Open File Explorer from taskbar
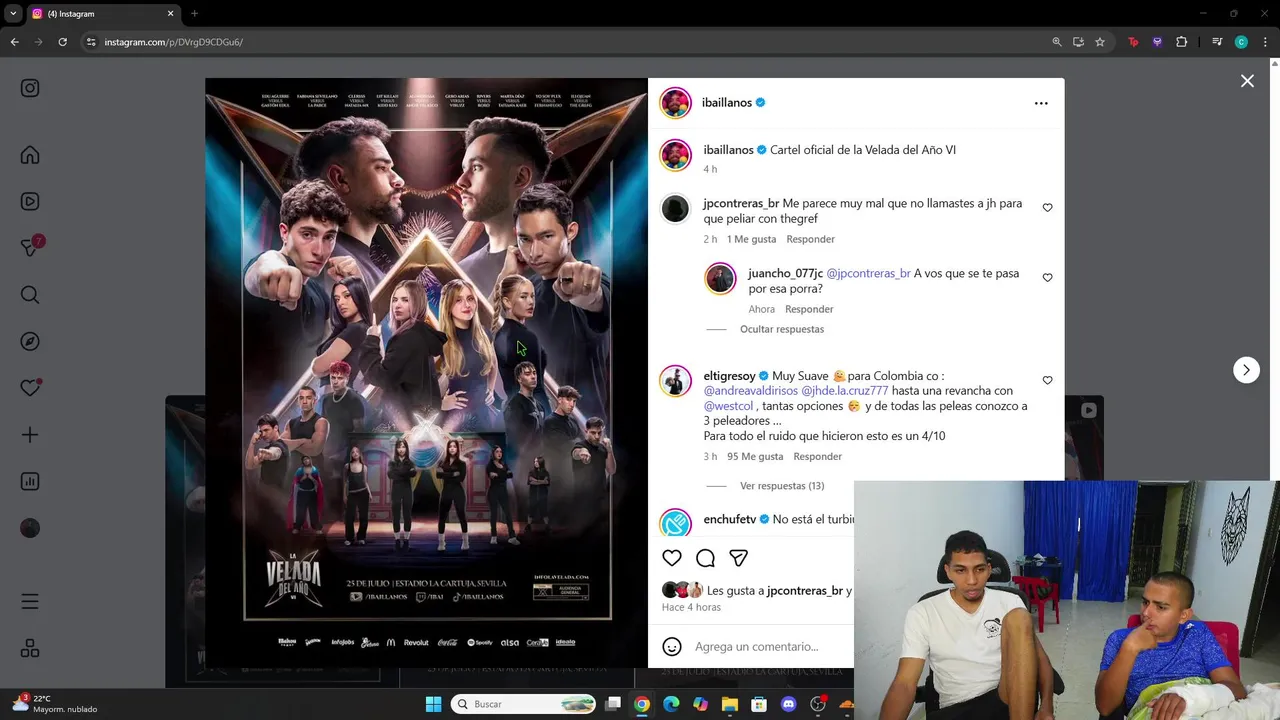 coord(730,704)
